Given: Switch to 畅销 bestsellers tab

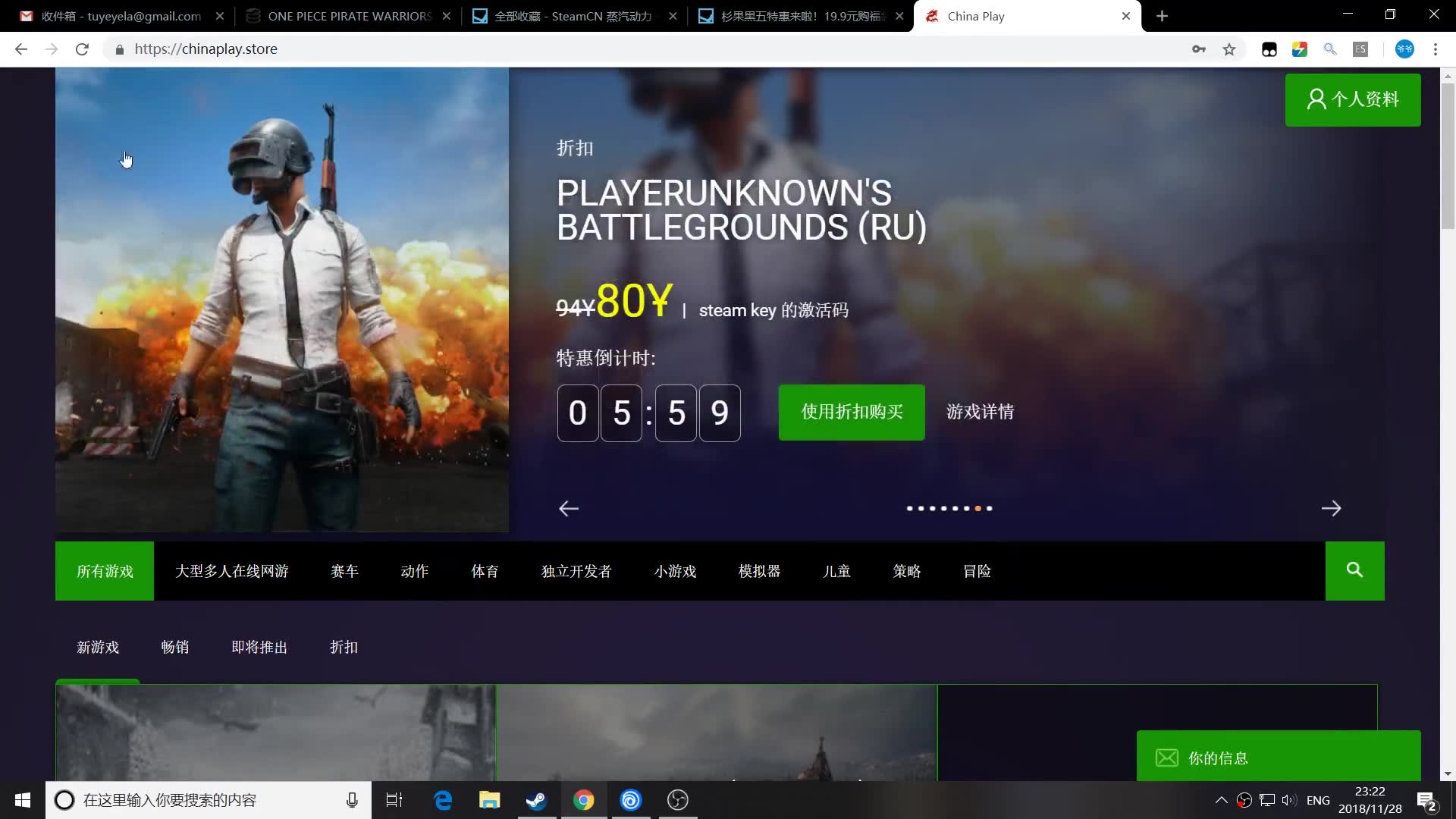Looking at the screenshot, I should pyautogui.click(x=175, y=647).
